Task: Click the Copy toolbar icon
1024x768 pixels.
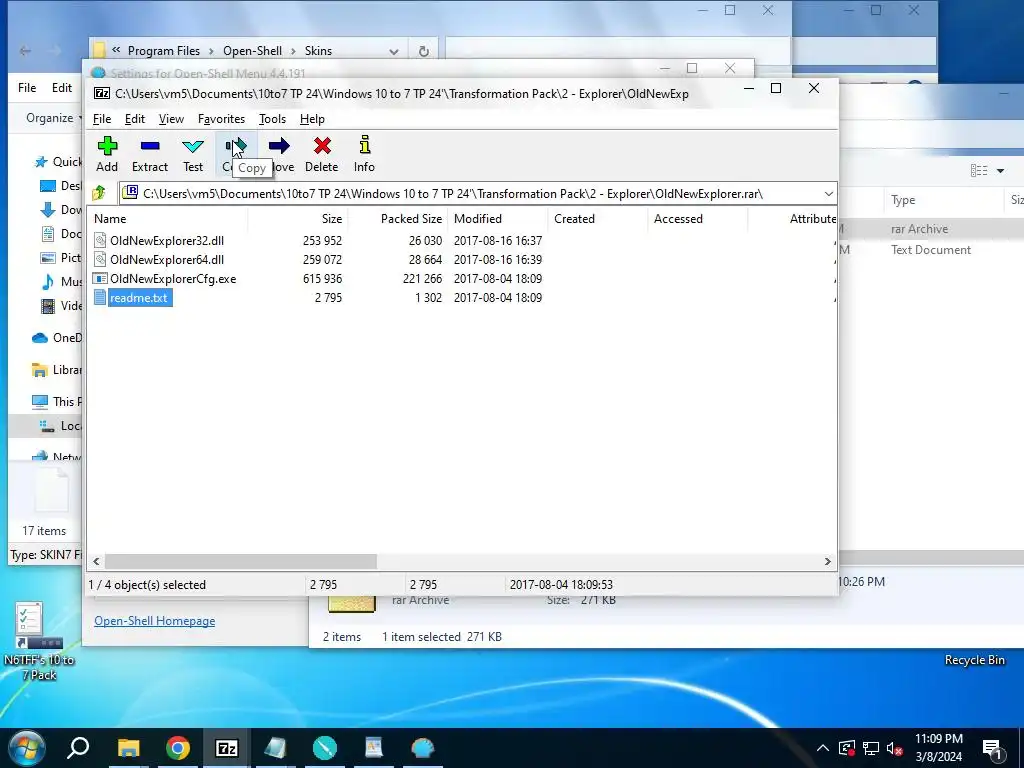Action: pos(236,146)
